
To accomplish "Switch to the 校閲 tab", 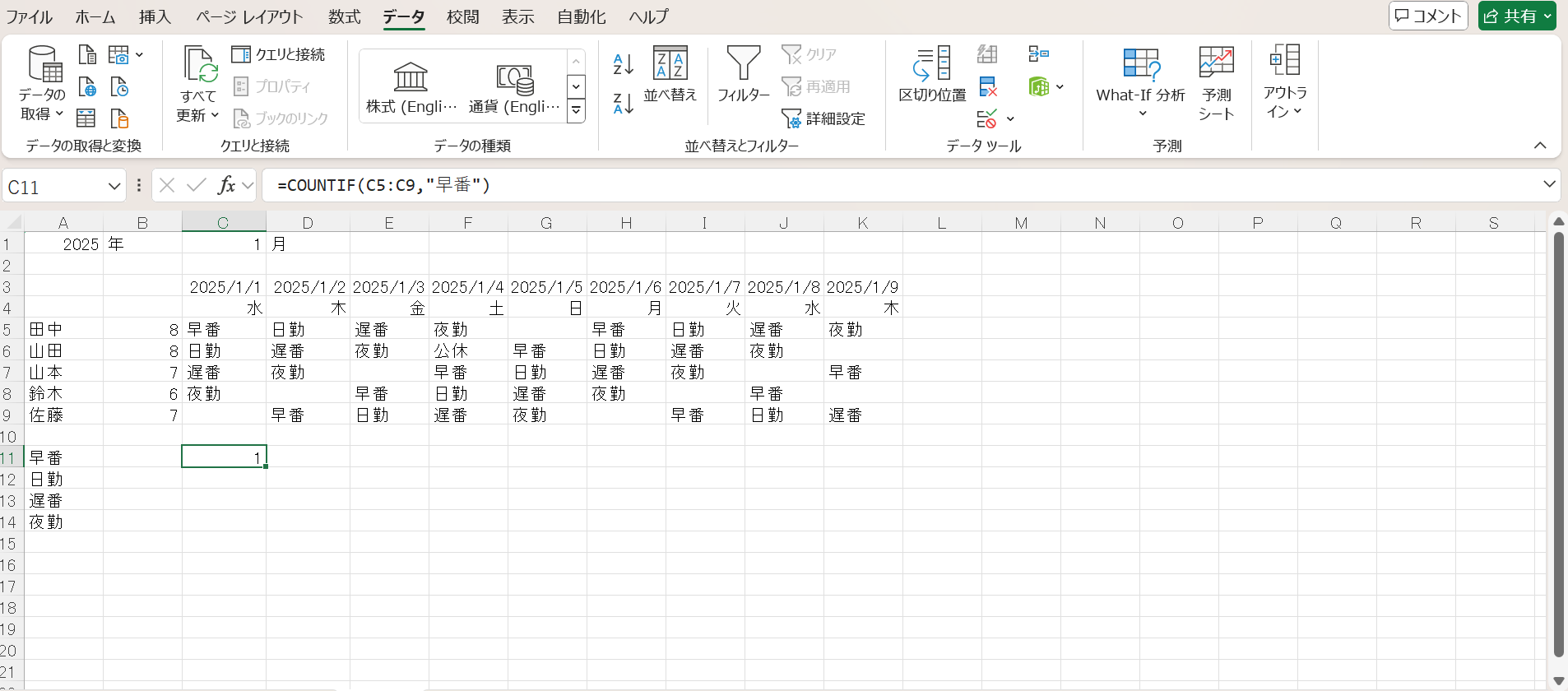I will [x=462, y=16].
